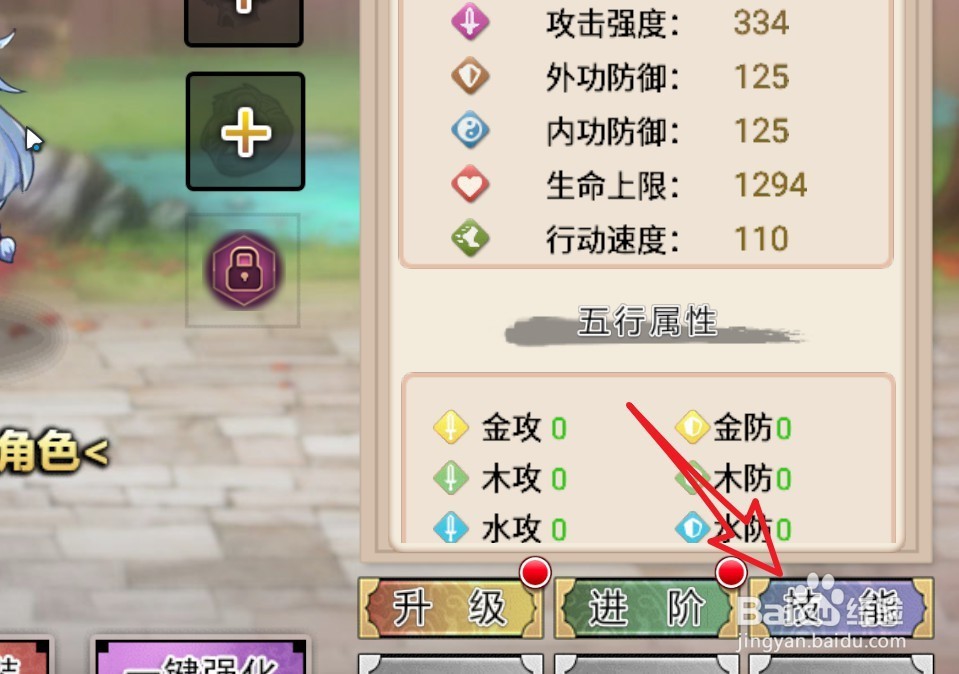Click the brown external defense shield icon
This screenshot has height=674, width=959.
pyautogui.click(x=470, y=76)
